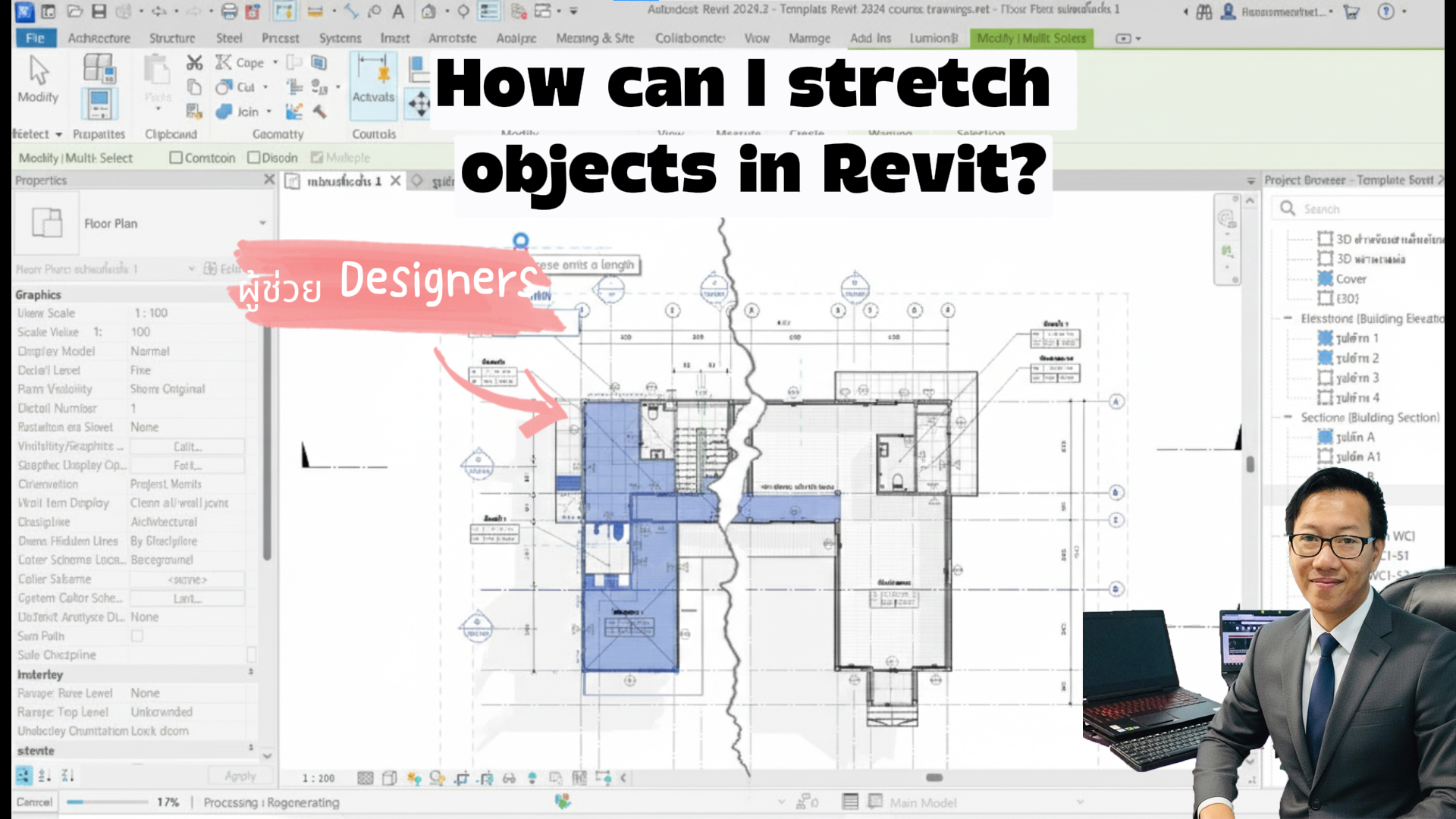Click the Join geometry tool icon

(223, 111)
